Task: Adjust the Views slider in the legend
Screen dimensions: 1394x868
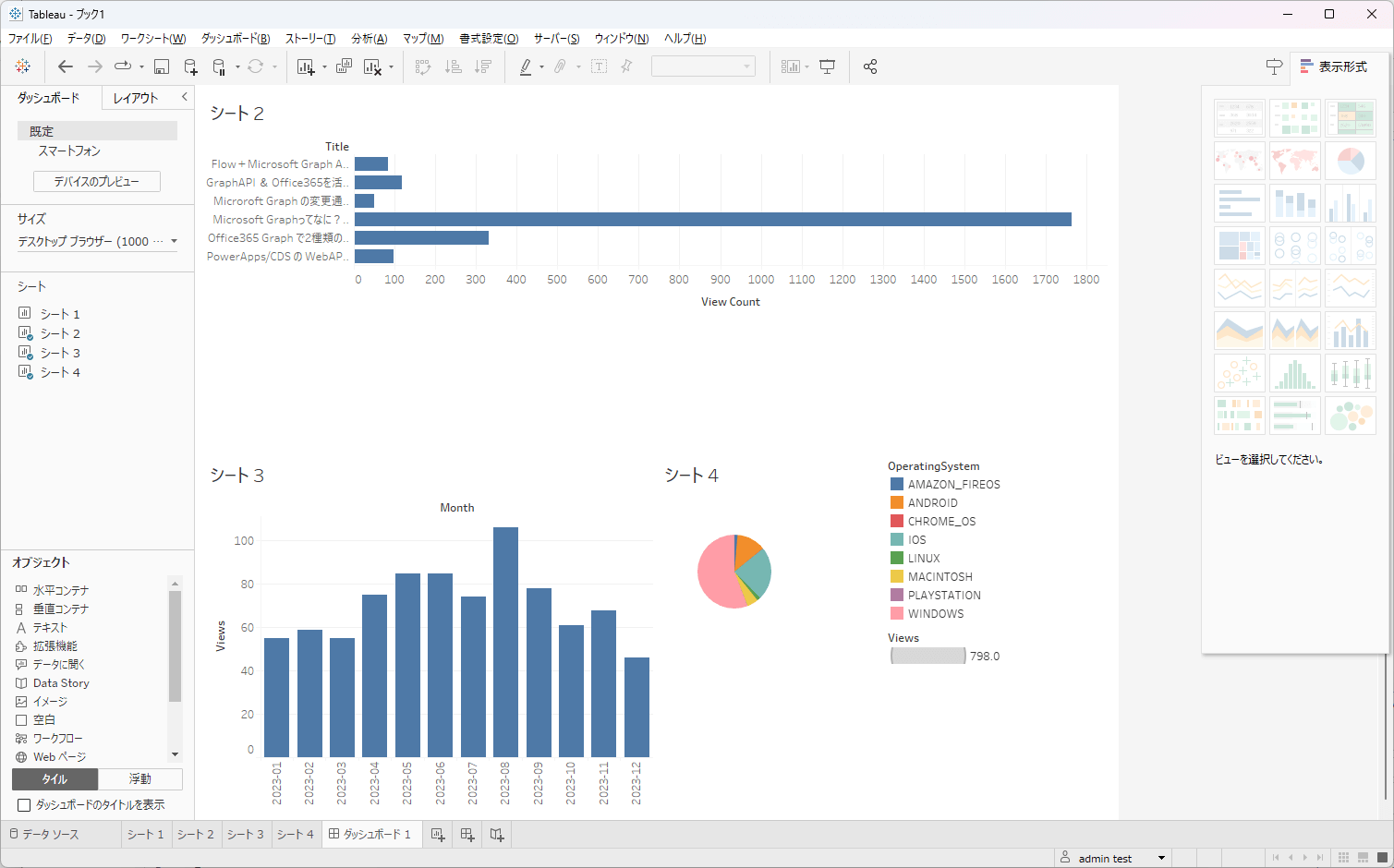Action: 927,656
